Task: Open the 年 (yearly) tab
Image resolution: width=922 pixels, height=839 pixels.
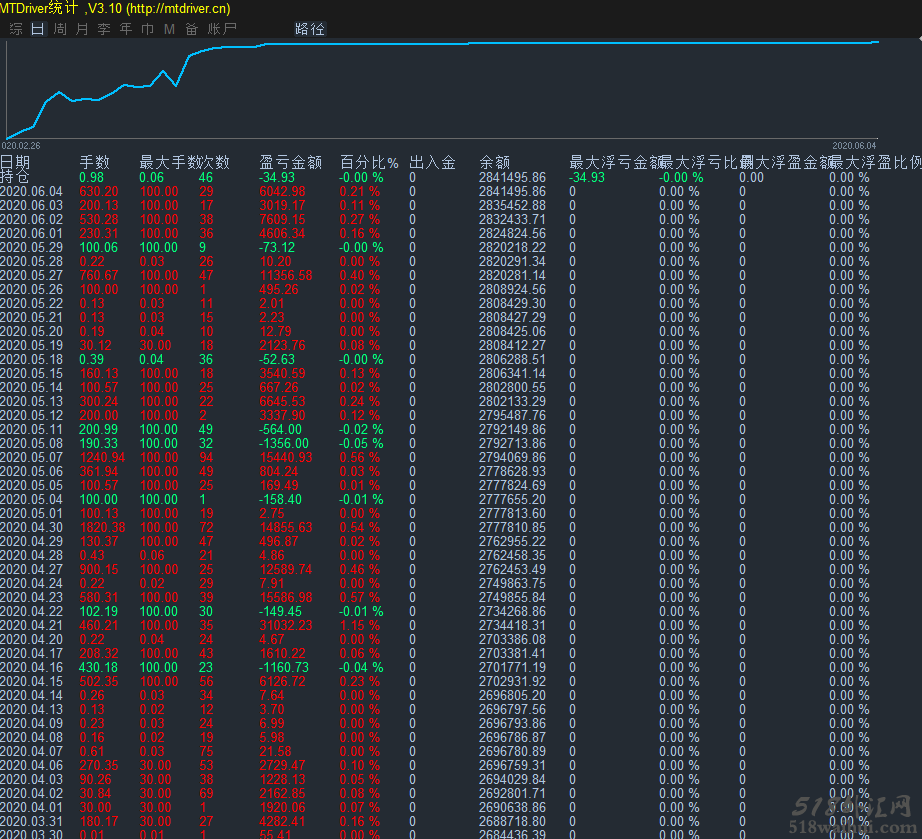Action: click(126, 29)
